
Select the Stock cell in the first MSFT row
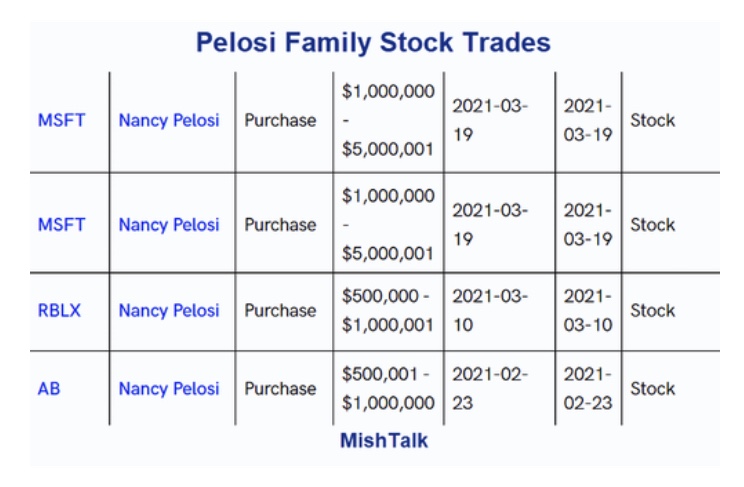pos(653,121)
